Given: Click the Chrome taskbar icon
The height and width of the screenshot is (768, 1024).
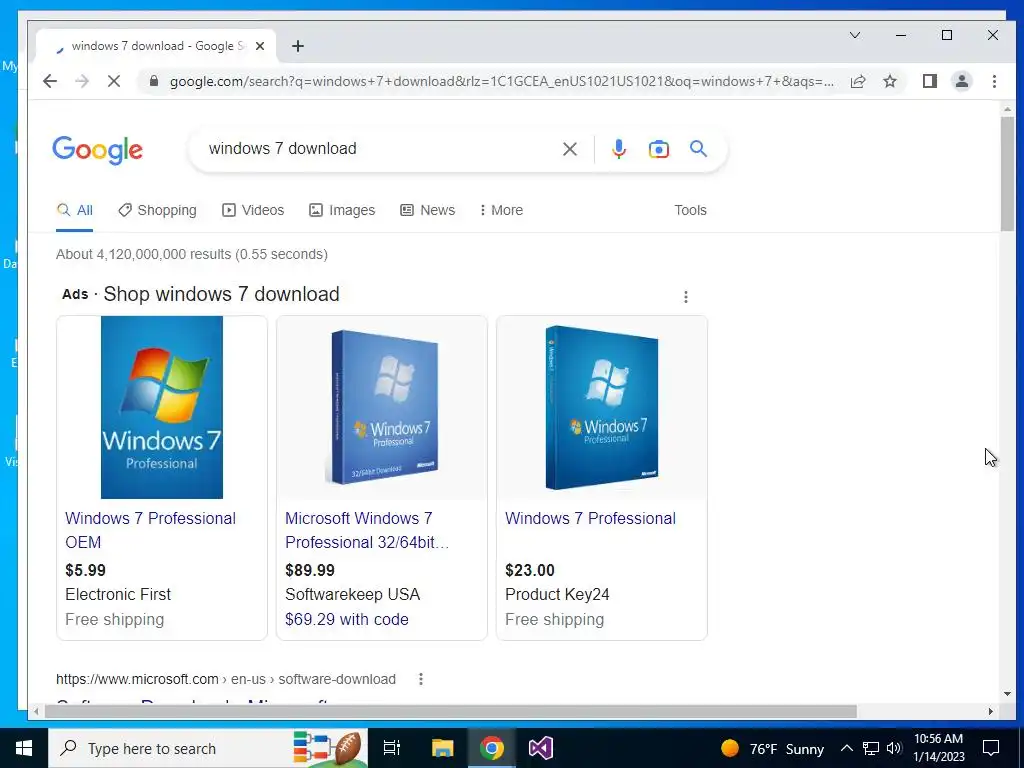Looking at the screenshot, I should [492, 748].
